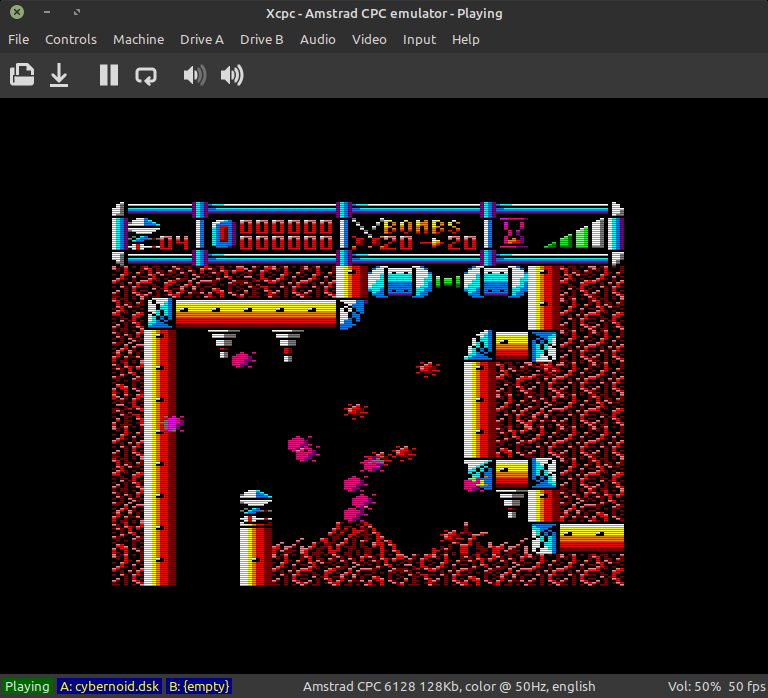Click the player ship on the pedestal
Viewport: 768px width, 698px height.
coord(256,507)
